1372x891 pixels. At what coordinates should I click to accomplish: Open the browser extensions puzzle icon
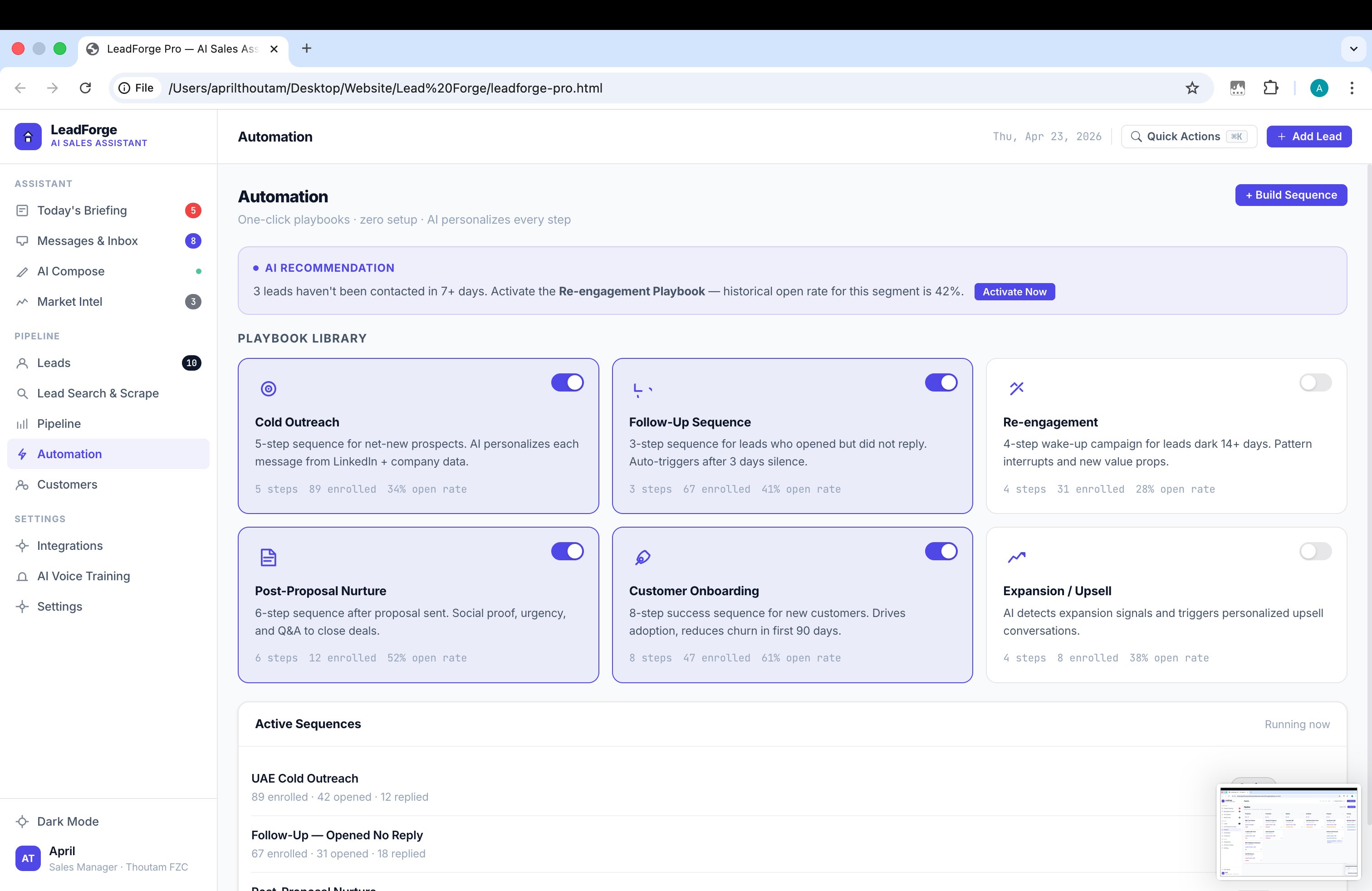(x=1270, y=88)
